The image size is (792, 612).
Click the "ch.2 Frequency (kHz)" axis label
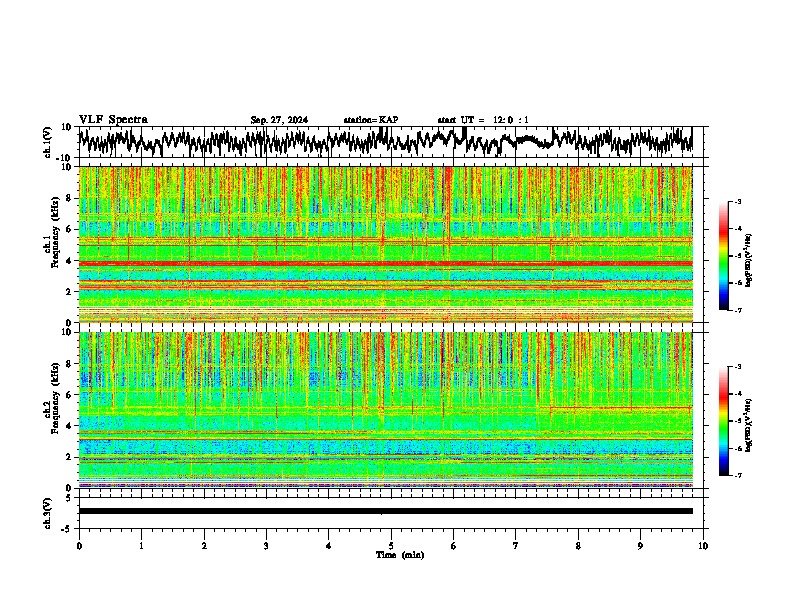(x=52, y=398)
